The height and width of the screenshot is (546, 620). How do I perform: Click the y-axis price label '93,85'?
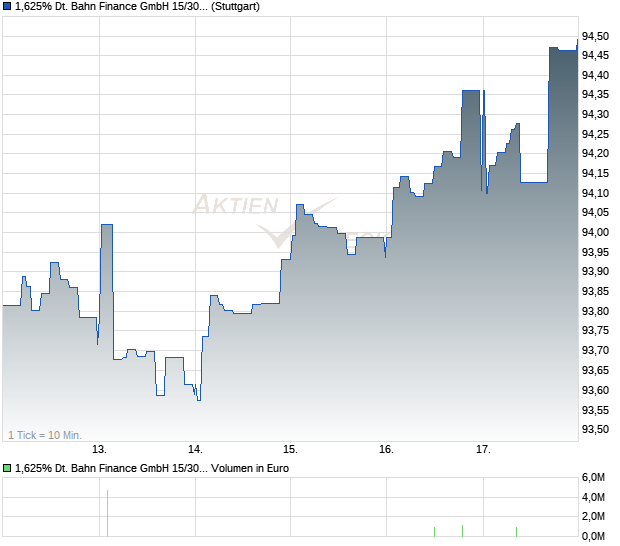point(595,291)
